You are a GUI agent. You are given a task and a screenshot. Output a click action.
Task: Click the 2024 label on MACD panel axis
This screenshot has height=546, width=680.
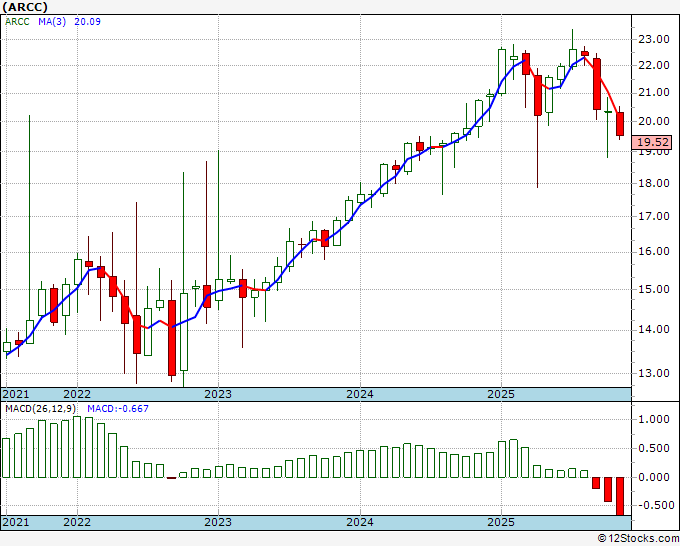(360, 522)
